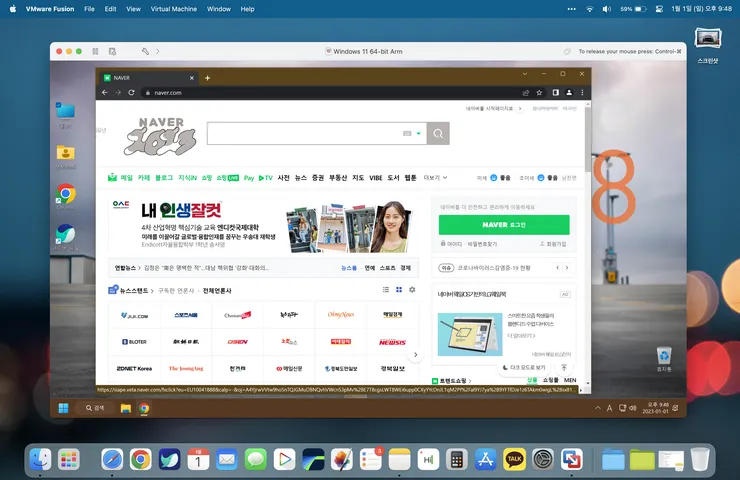This screenshot has width=740, height=480.
Task: Open the Edit menu
Action: [110, 8]
